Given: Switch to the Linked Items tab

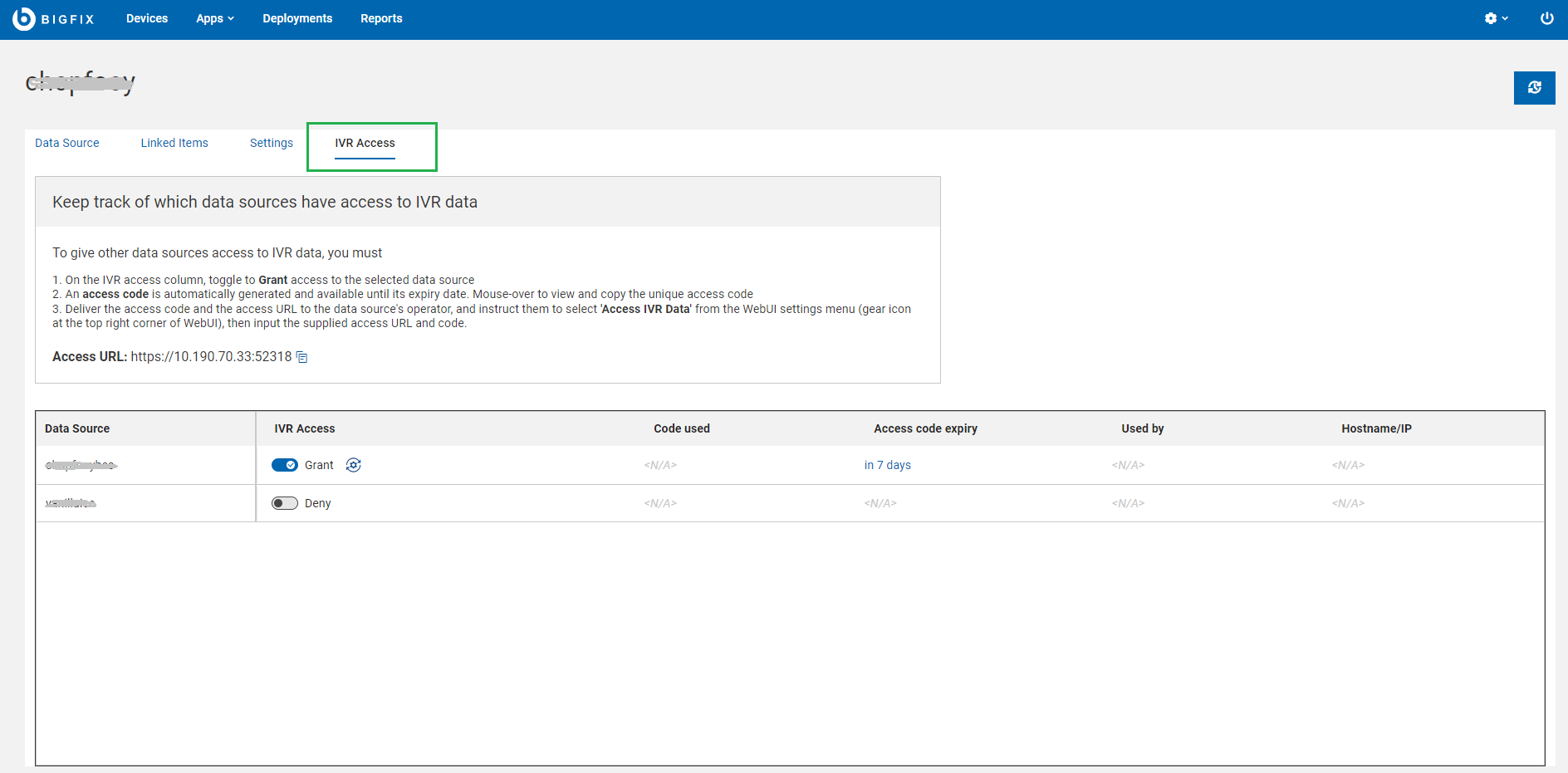Looking at the screenshot, I should click(174, 143).
